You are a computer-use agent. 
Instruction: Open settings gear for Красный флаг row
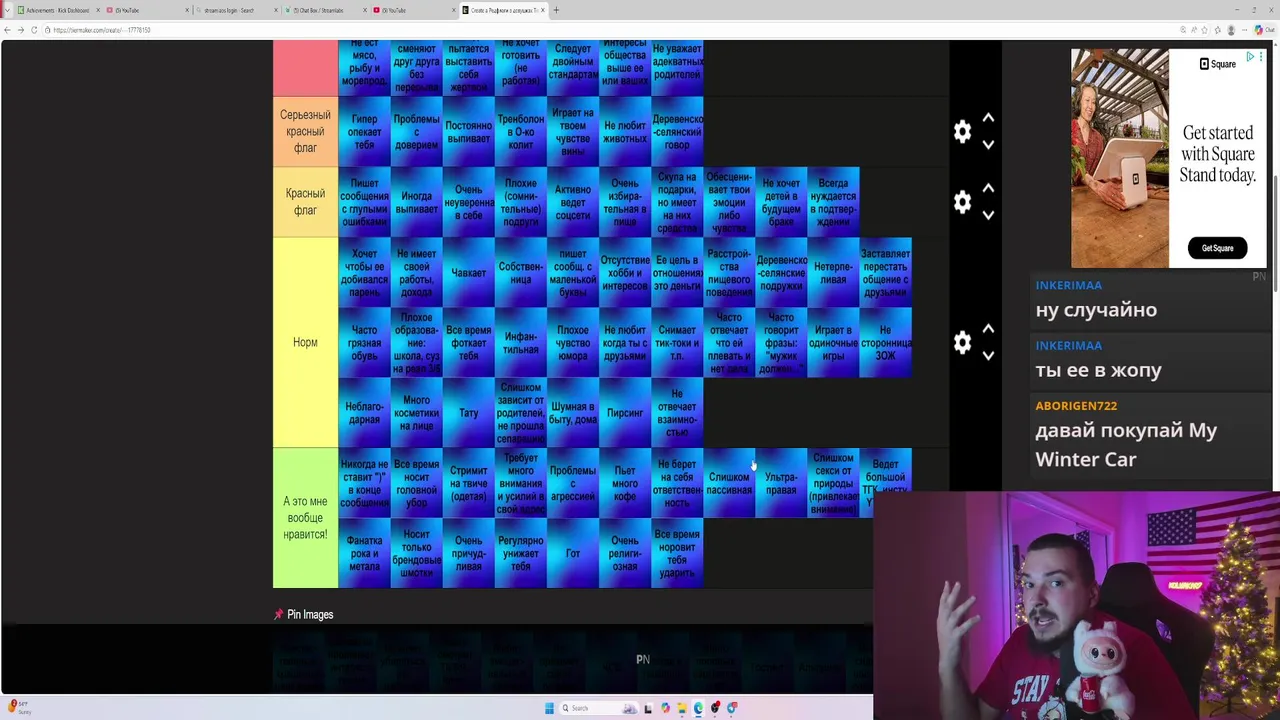[962, 202]
